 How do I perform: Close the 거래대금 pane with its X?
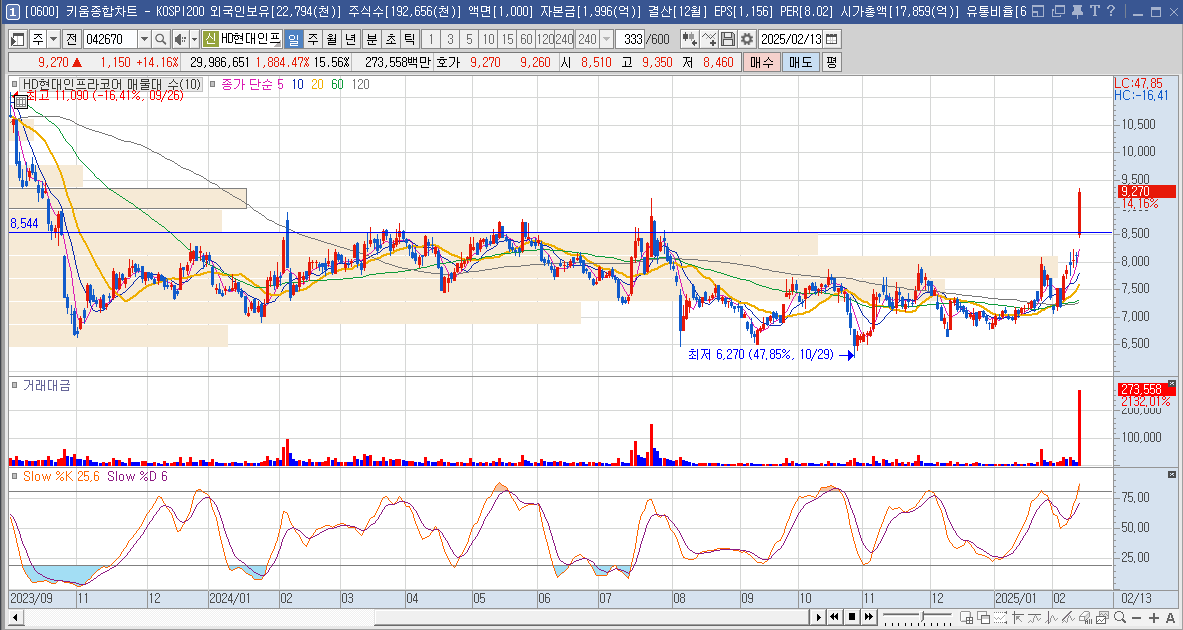click(x=1172, y=383)
